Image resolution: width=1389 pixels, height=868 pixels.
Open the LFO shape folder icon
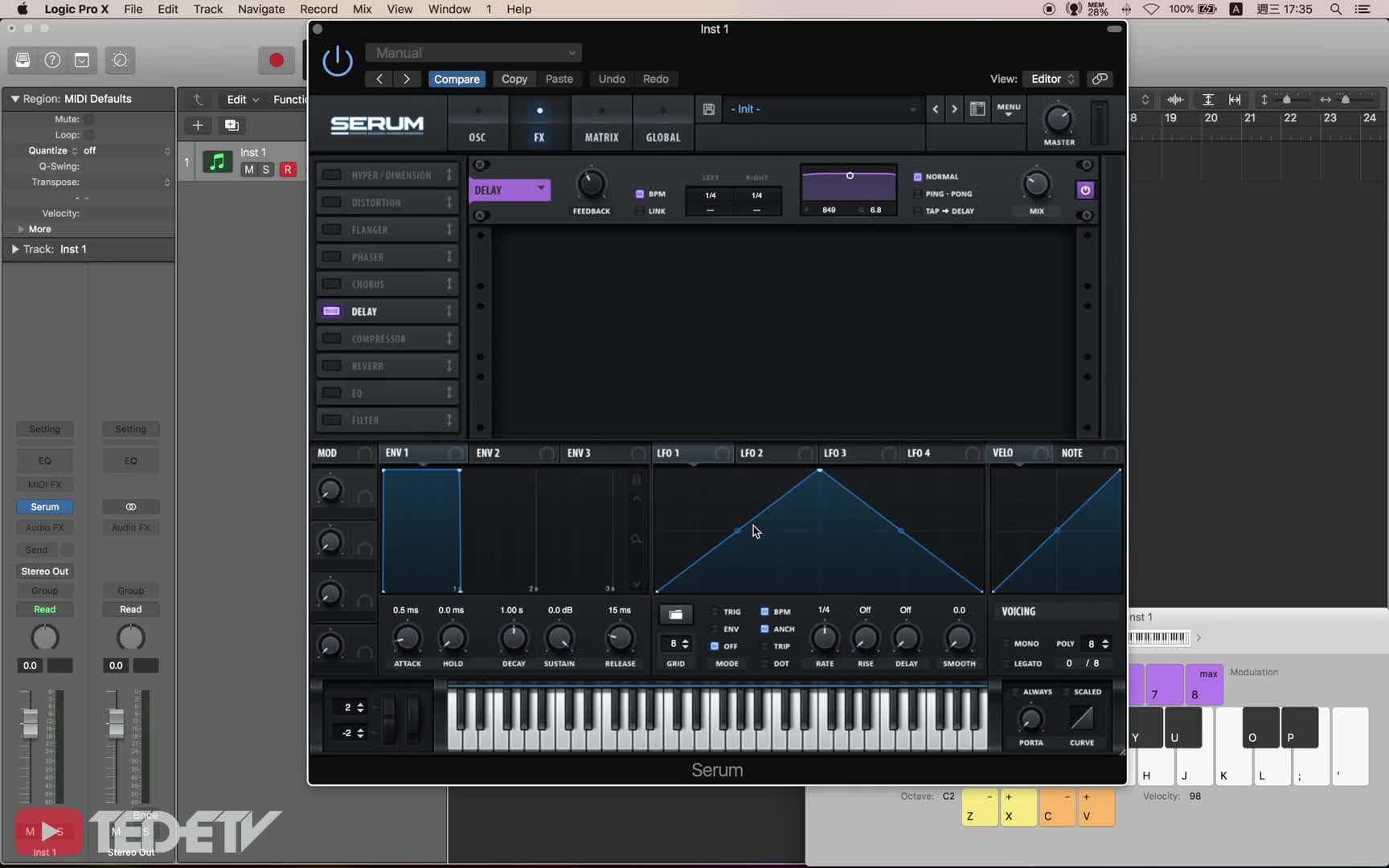click(x=675, y=615)
